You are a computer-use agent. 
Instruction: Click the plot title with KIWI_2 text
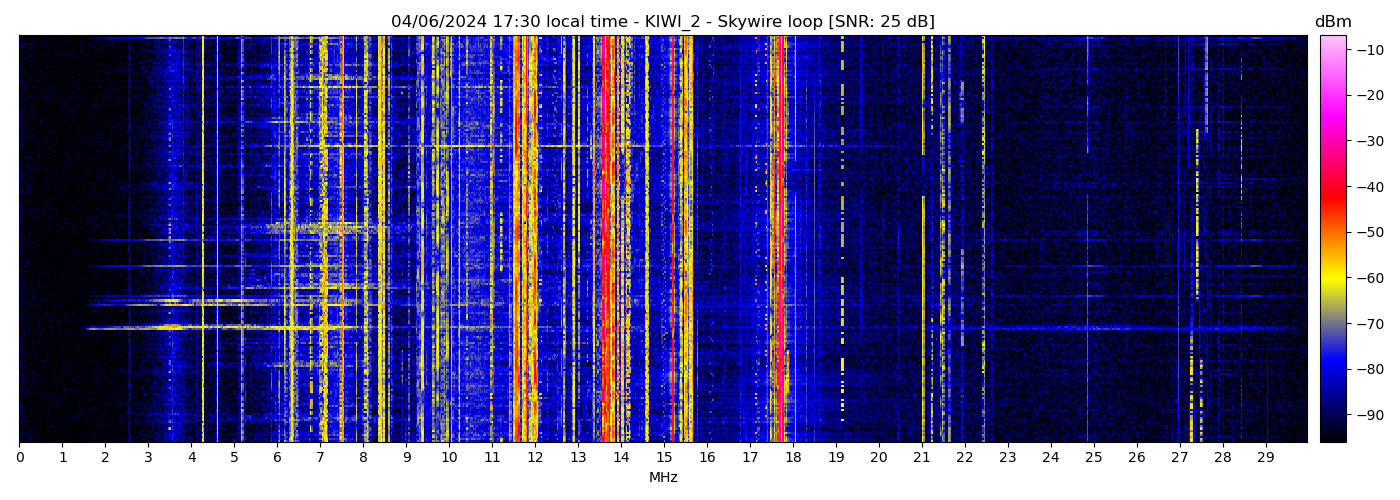(x=662, y=22)
